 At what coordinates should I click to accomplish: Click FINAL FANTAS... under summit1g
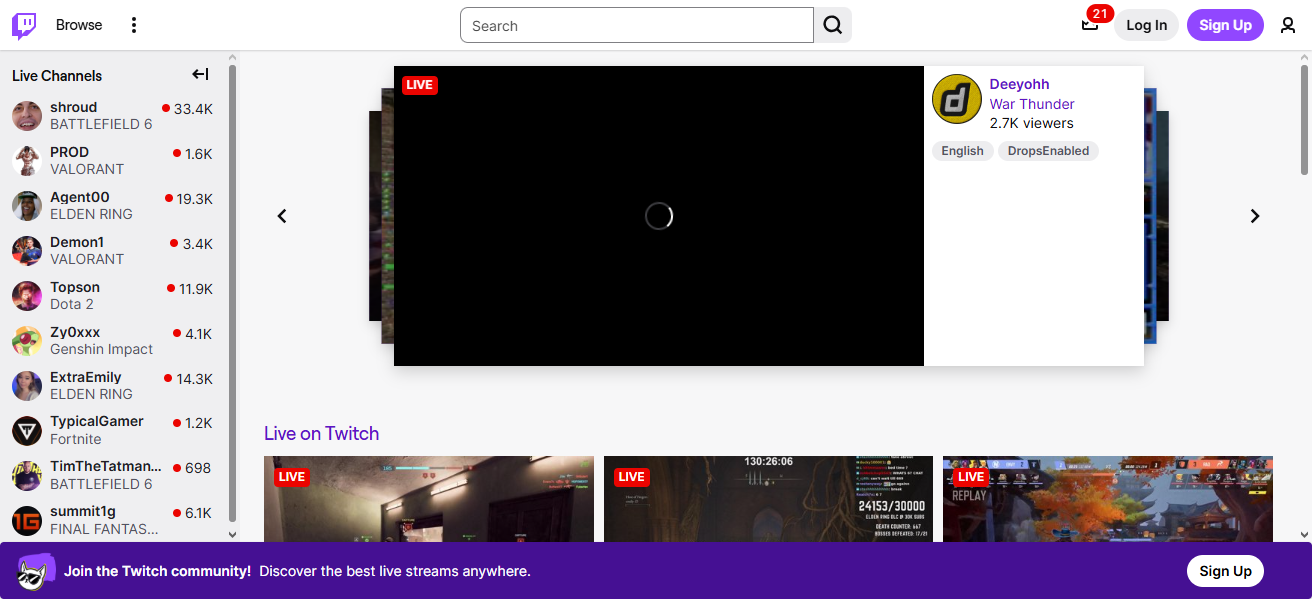point(104,529)
